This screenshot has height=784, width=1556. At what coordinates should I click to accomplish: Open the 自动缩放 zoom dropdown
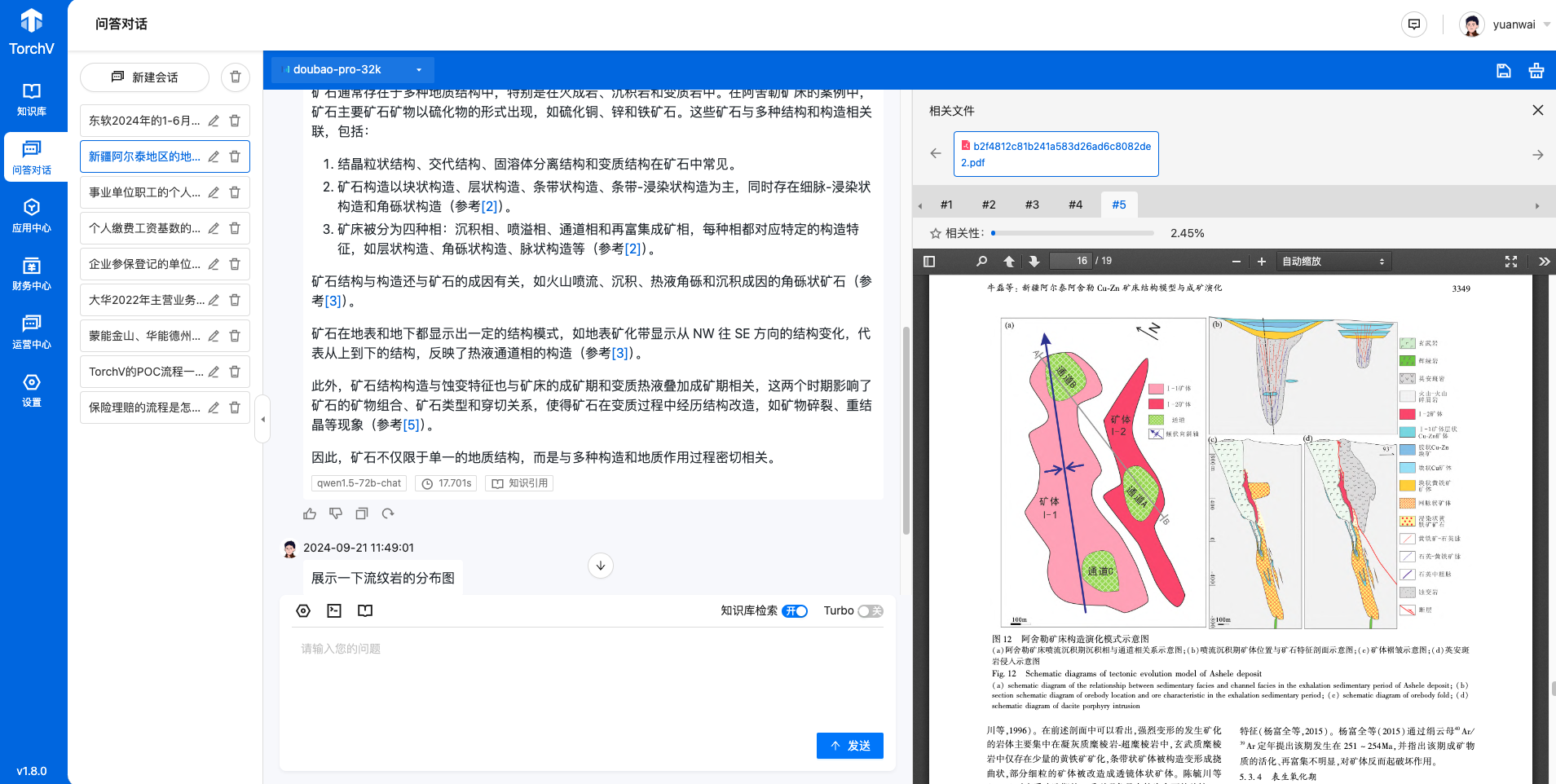(1333, 262)
